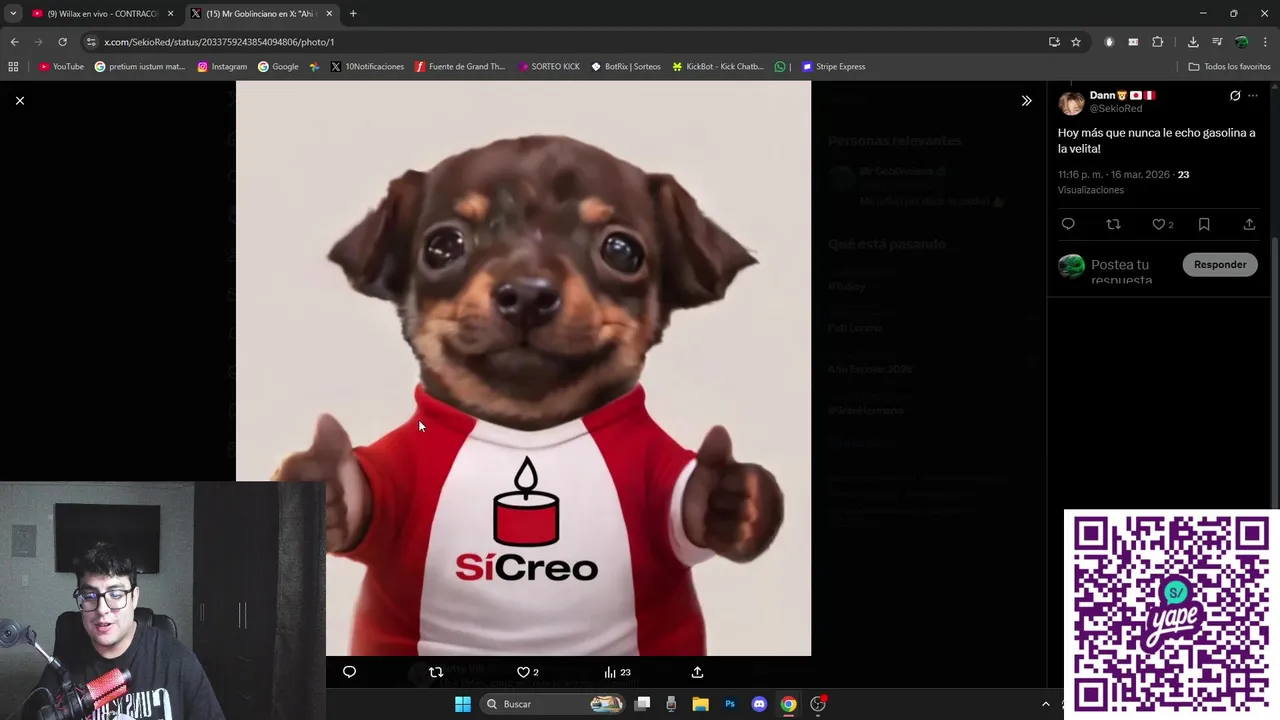Click the reply icon below the photo
1280x720 pixels.
(x=349, y=672)
